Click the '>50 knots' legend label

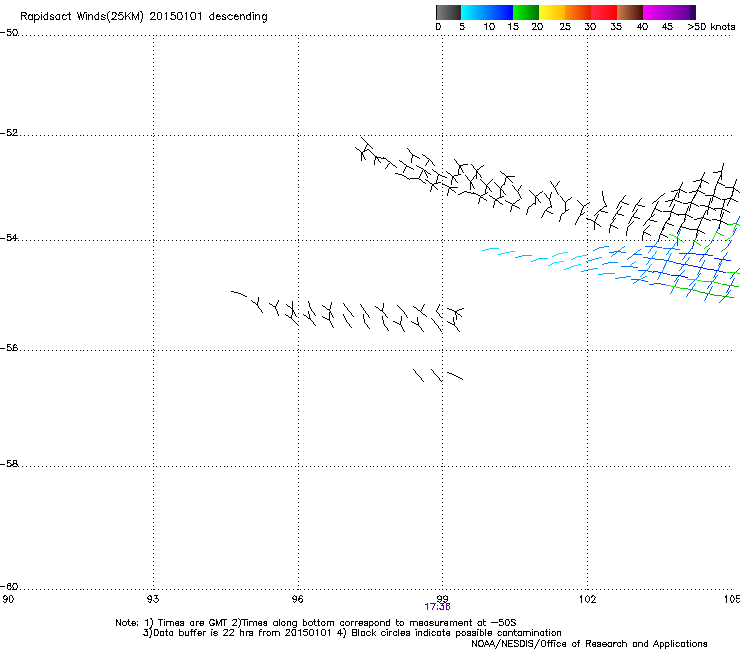click(x=711, y=27)
